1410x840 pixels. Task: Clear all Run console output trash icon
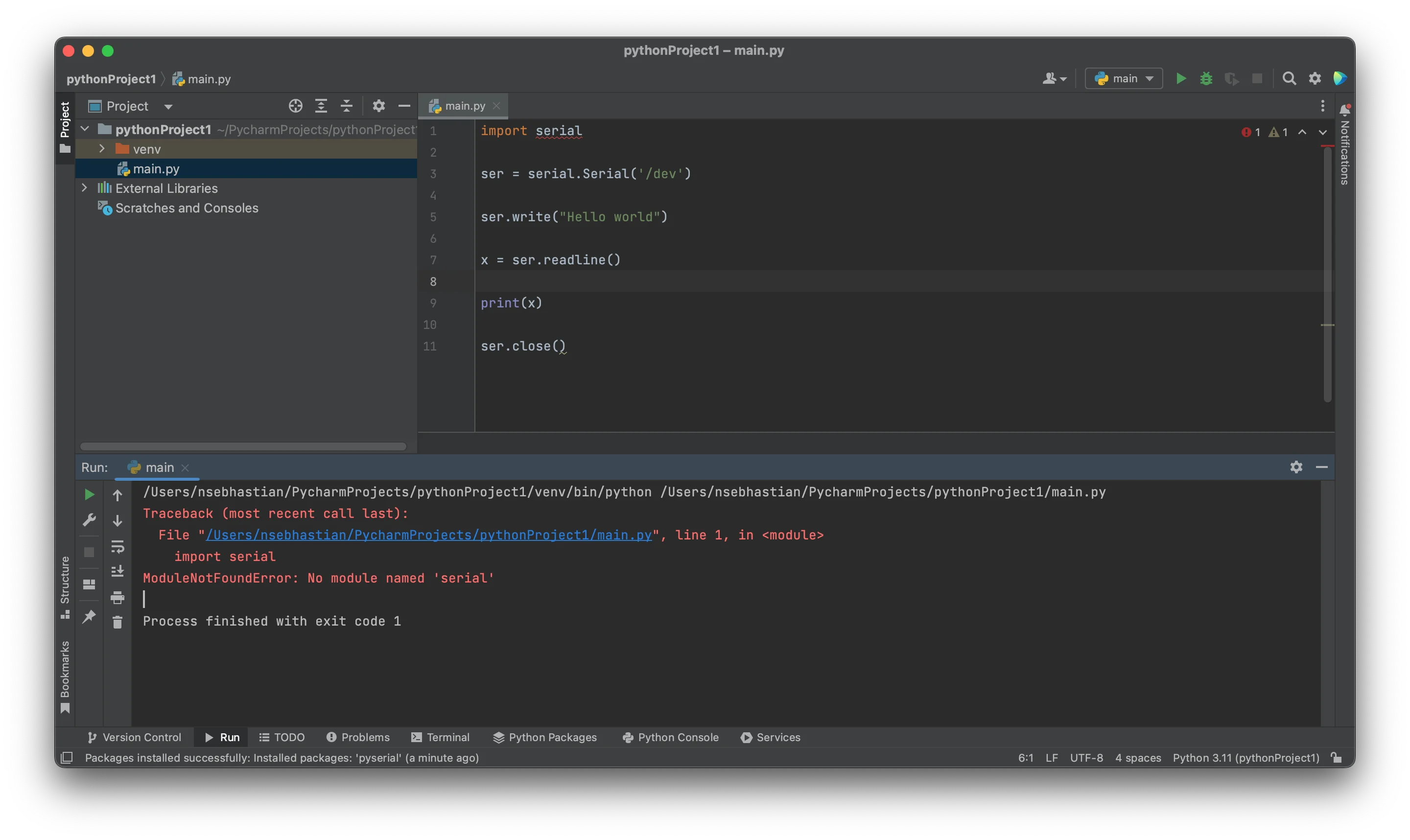coord(117,623)
